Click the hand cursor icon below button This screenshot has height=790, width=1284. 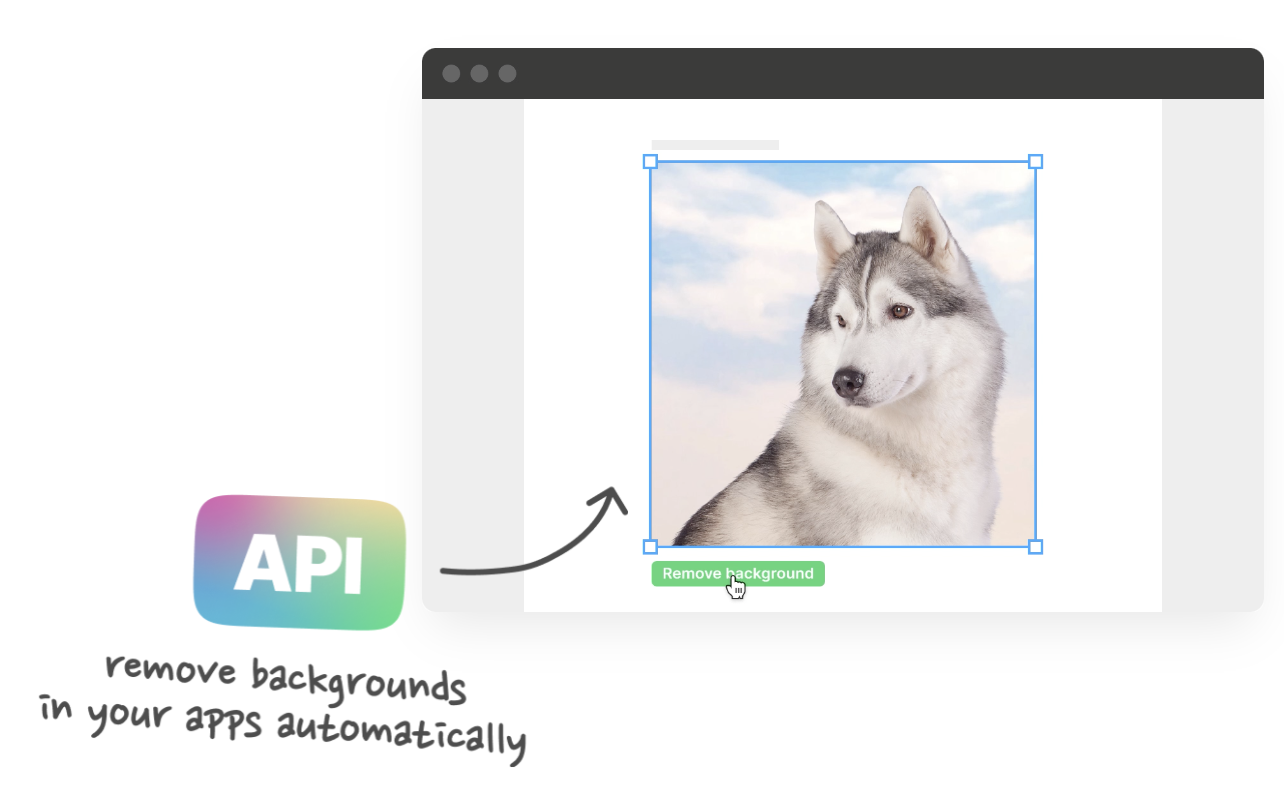[735, 590]
